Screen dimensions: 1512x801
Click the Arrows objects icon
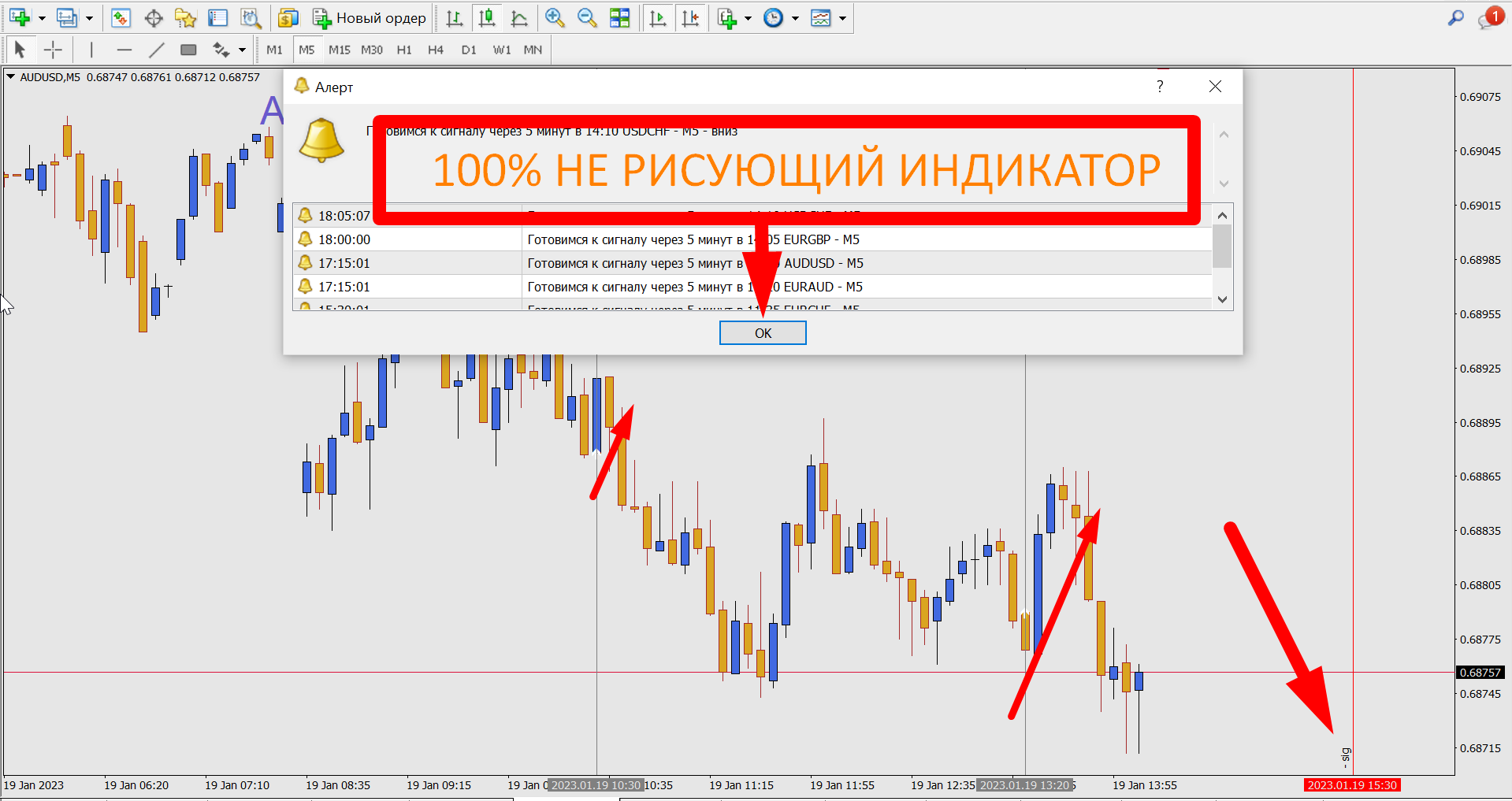pos(221,50)
